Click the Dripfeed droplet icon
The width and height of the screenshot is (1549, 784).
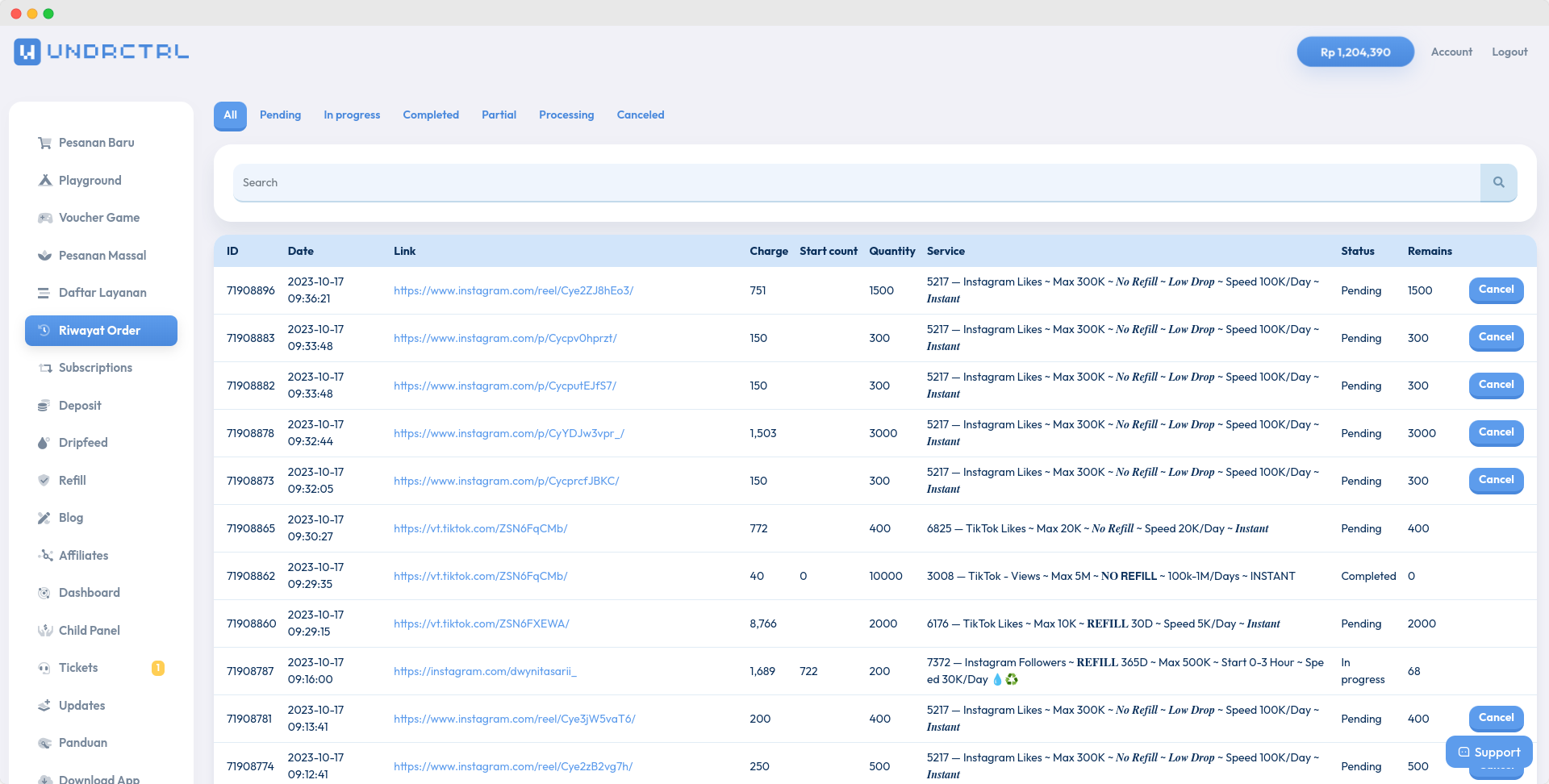point(44,442)
